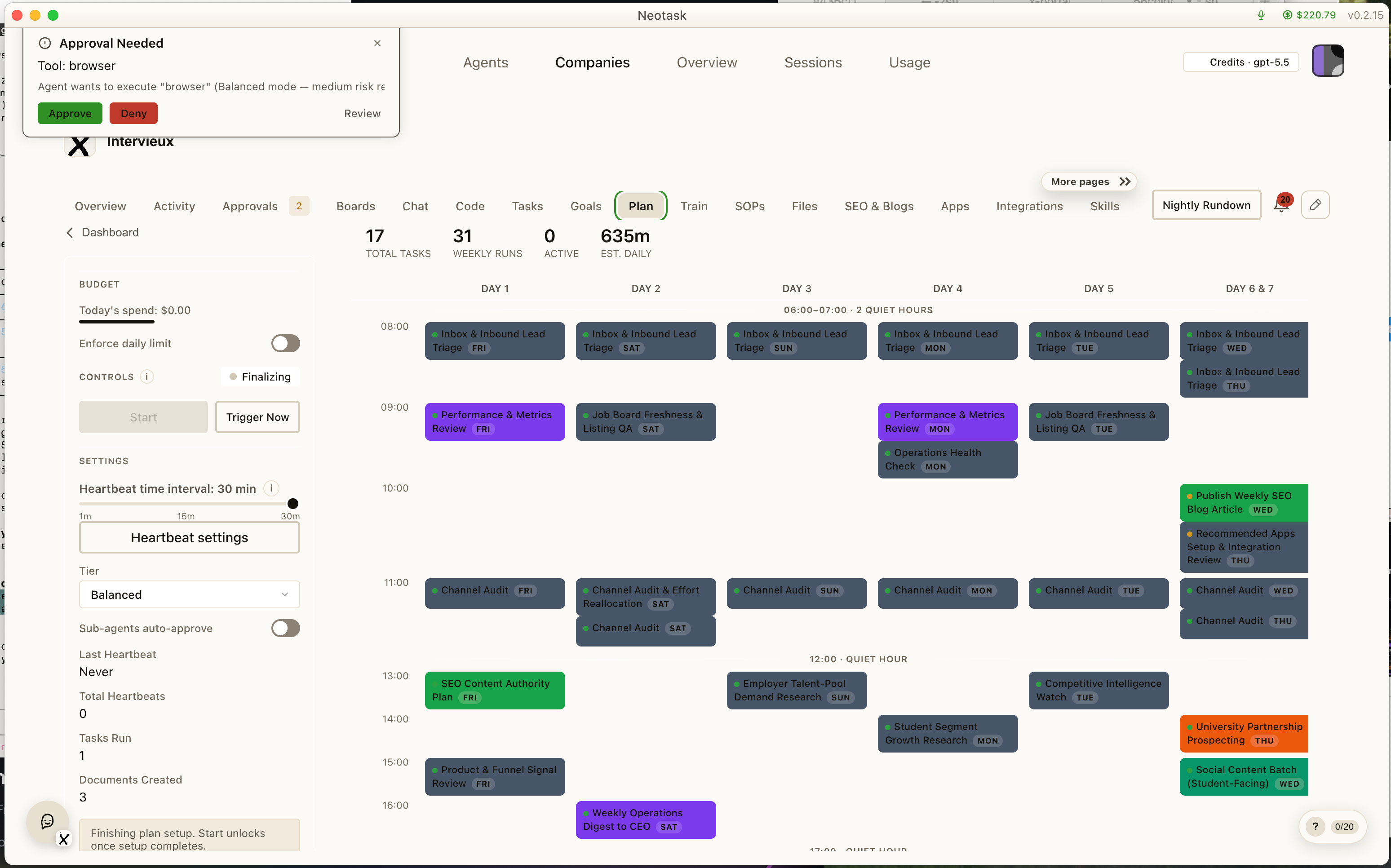Click the microphone icon in title bar
1391x868 pixels.
point(1261,15)
